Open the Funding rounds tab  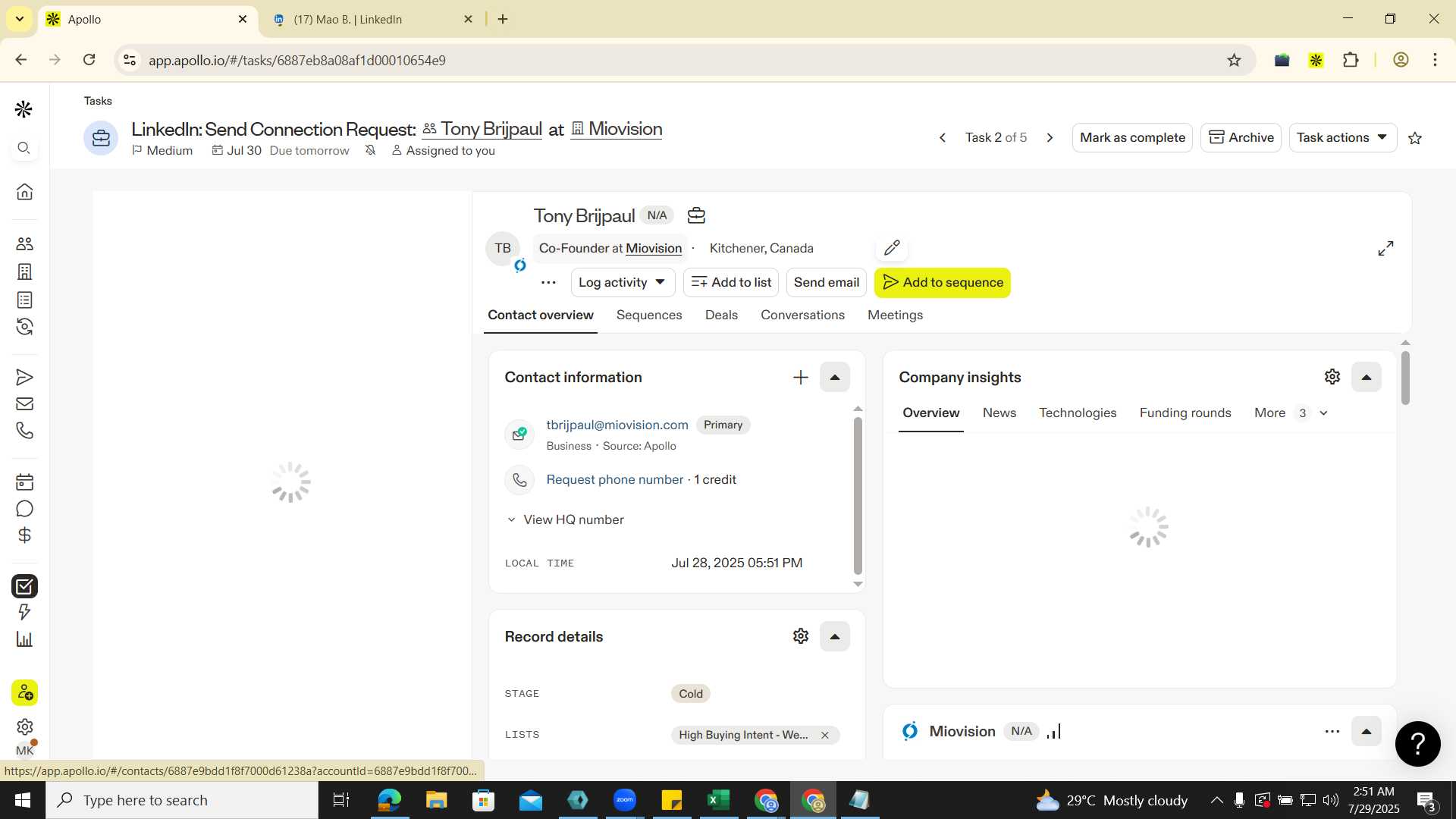tap(1185, 413)
